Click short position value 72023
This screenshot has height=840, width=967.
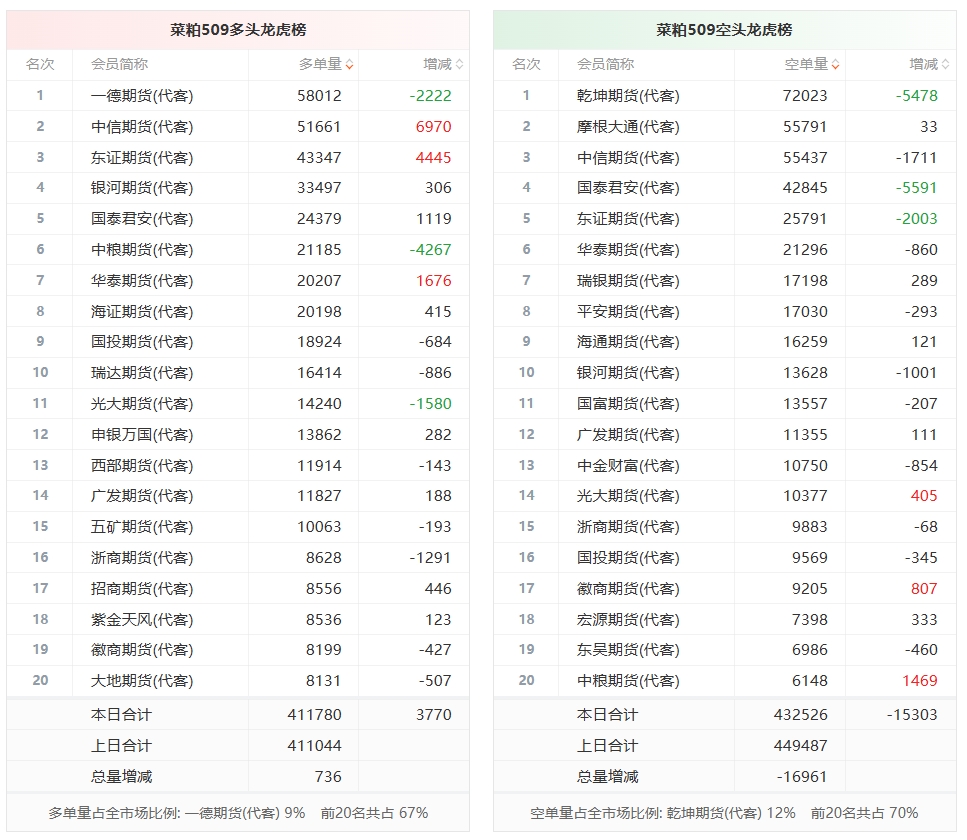805,96
